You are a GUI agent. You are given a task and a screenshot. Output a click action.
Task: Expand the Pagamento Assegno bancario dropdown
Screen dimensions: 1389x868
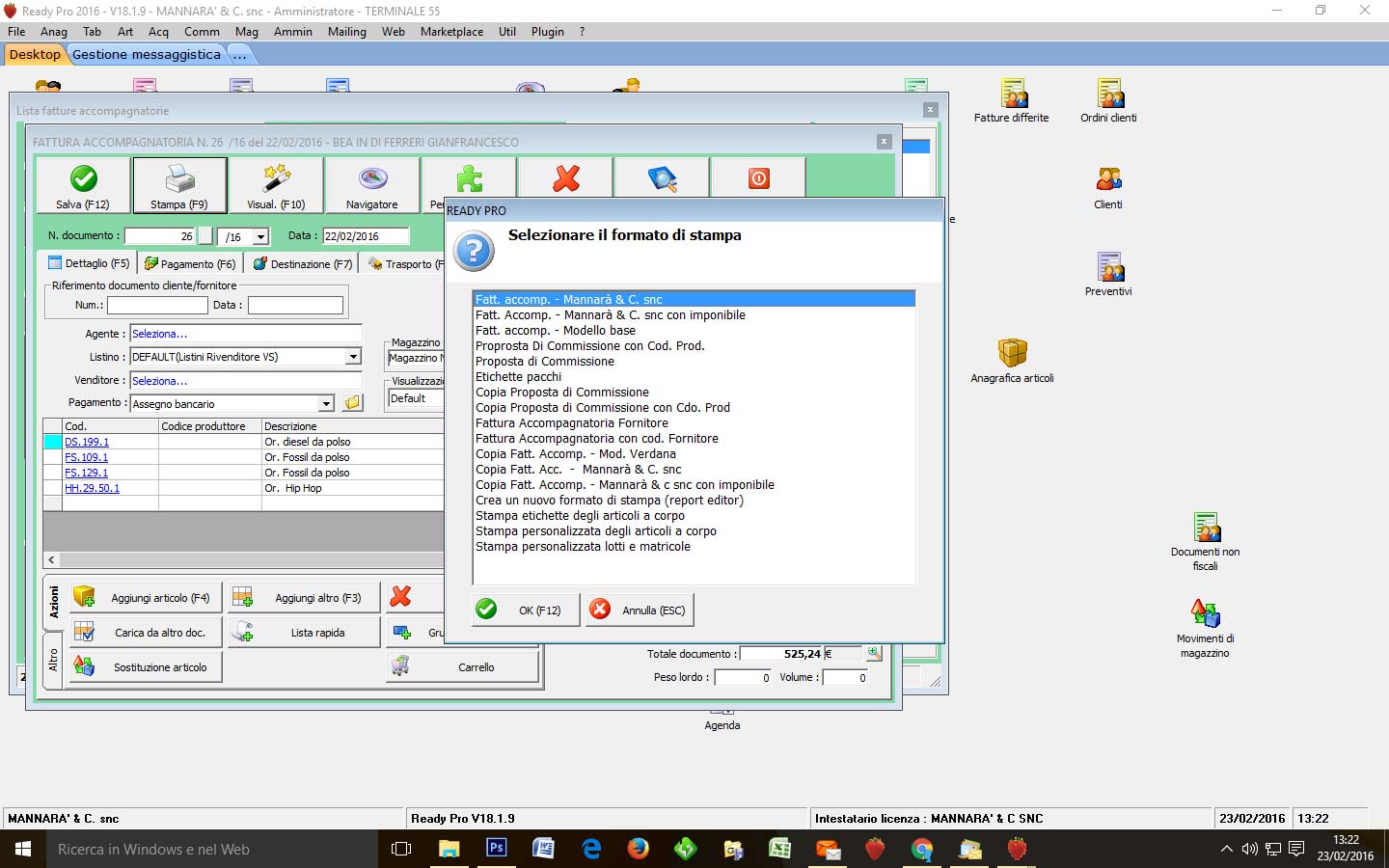coord(326,404)
